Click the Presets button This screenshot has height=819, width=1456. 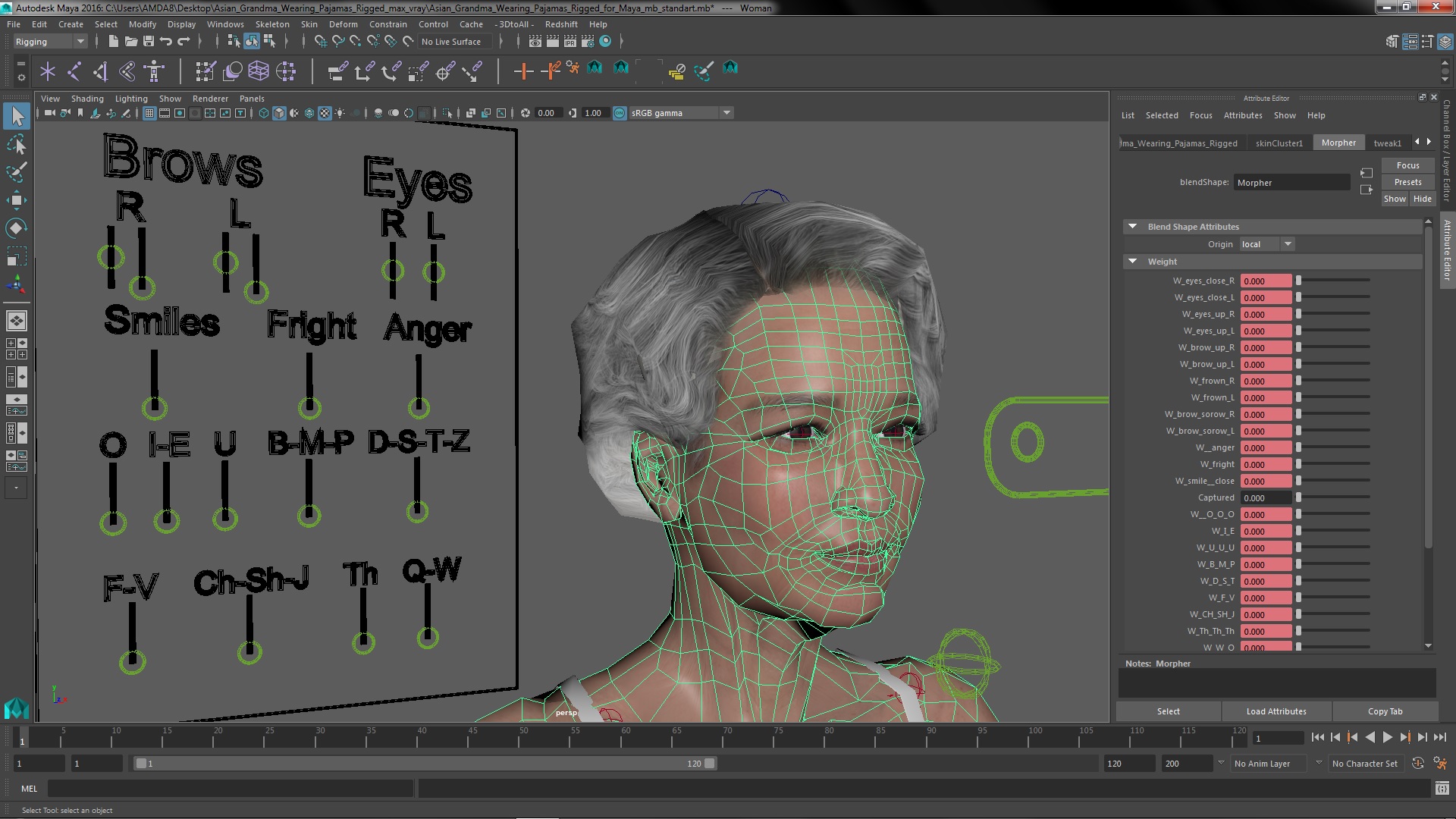(x=1407, y=182)
